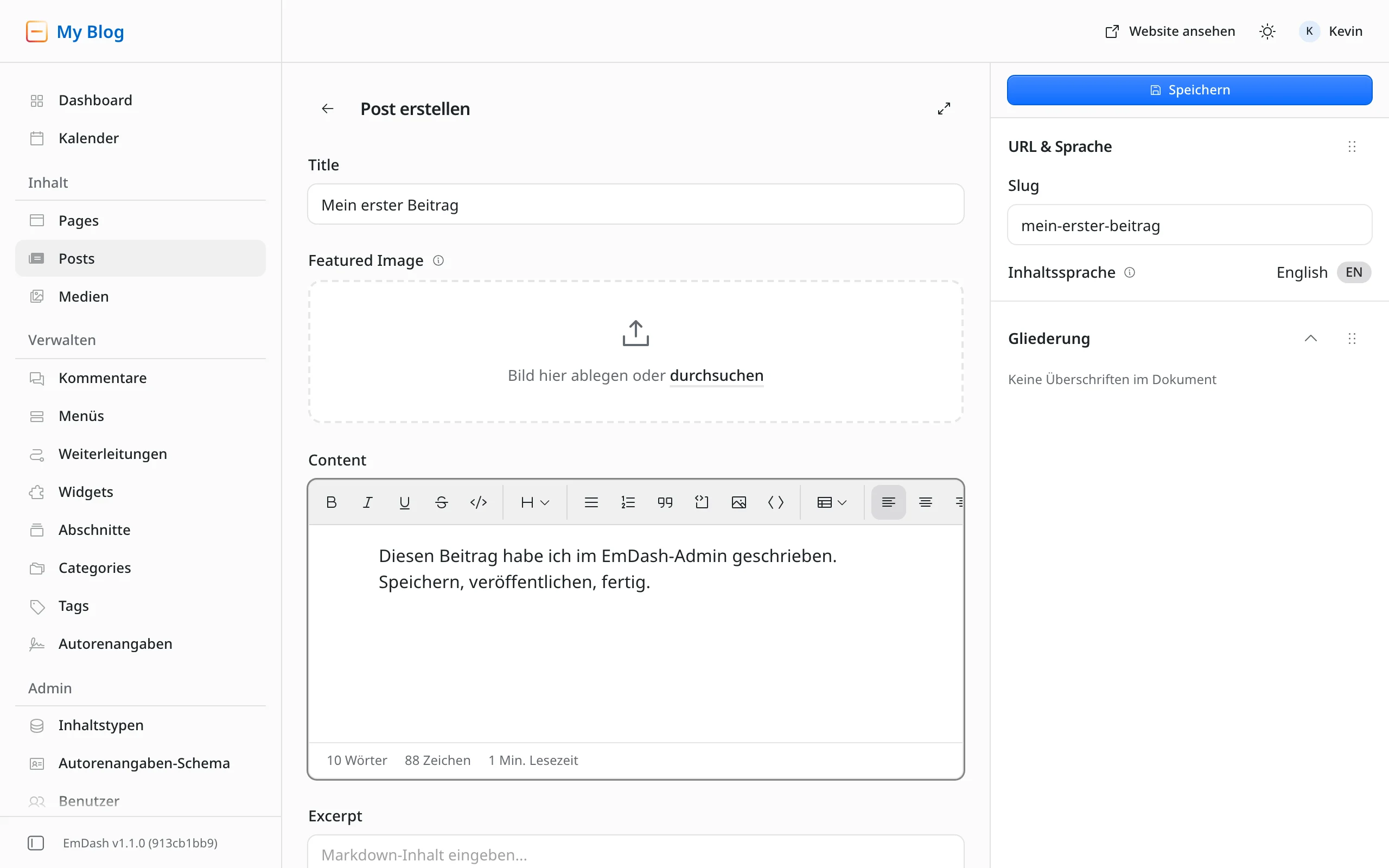Screen dimensions: 1389x868
Task: Open Widgets in the sidebar
Action: [x=141, y=492]
